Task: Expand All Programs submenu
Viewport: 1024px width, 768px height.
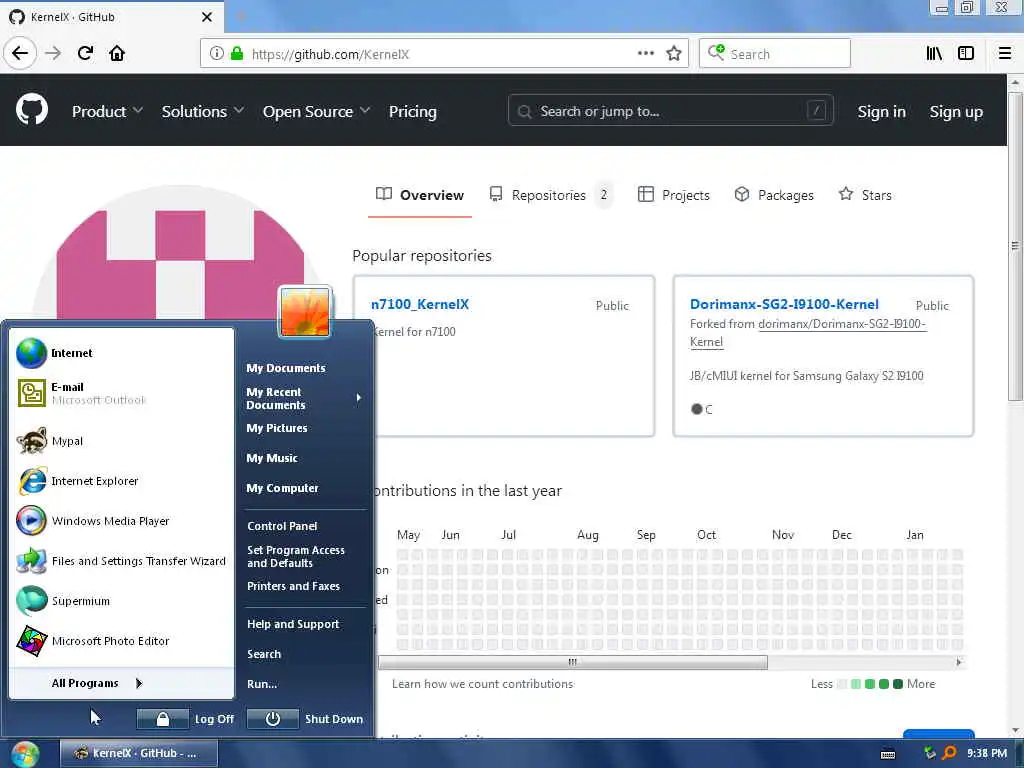Action: (x=121, y=683)
